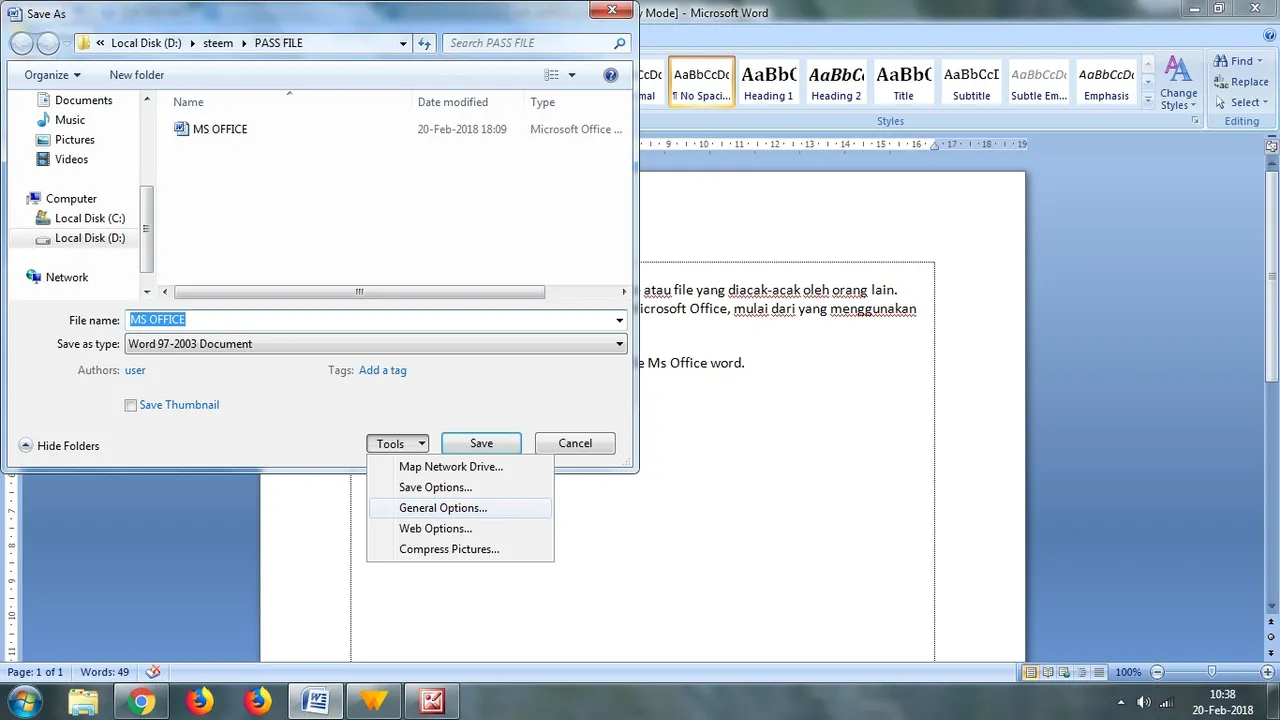Toggle the Save Thumbnail checkbox
The height and width of the screenshot is (720, 1280).
tap(130, 405)
